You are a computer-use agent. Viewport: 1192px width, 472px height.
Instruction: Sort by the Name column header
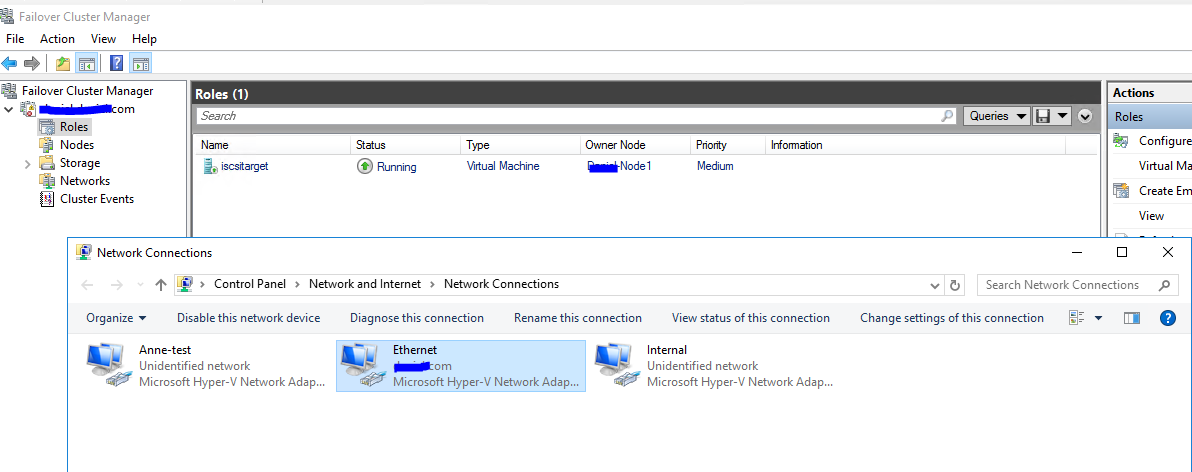(273, 145)
